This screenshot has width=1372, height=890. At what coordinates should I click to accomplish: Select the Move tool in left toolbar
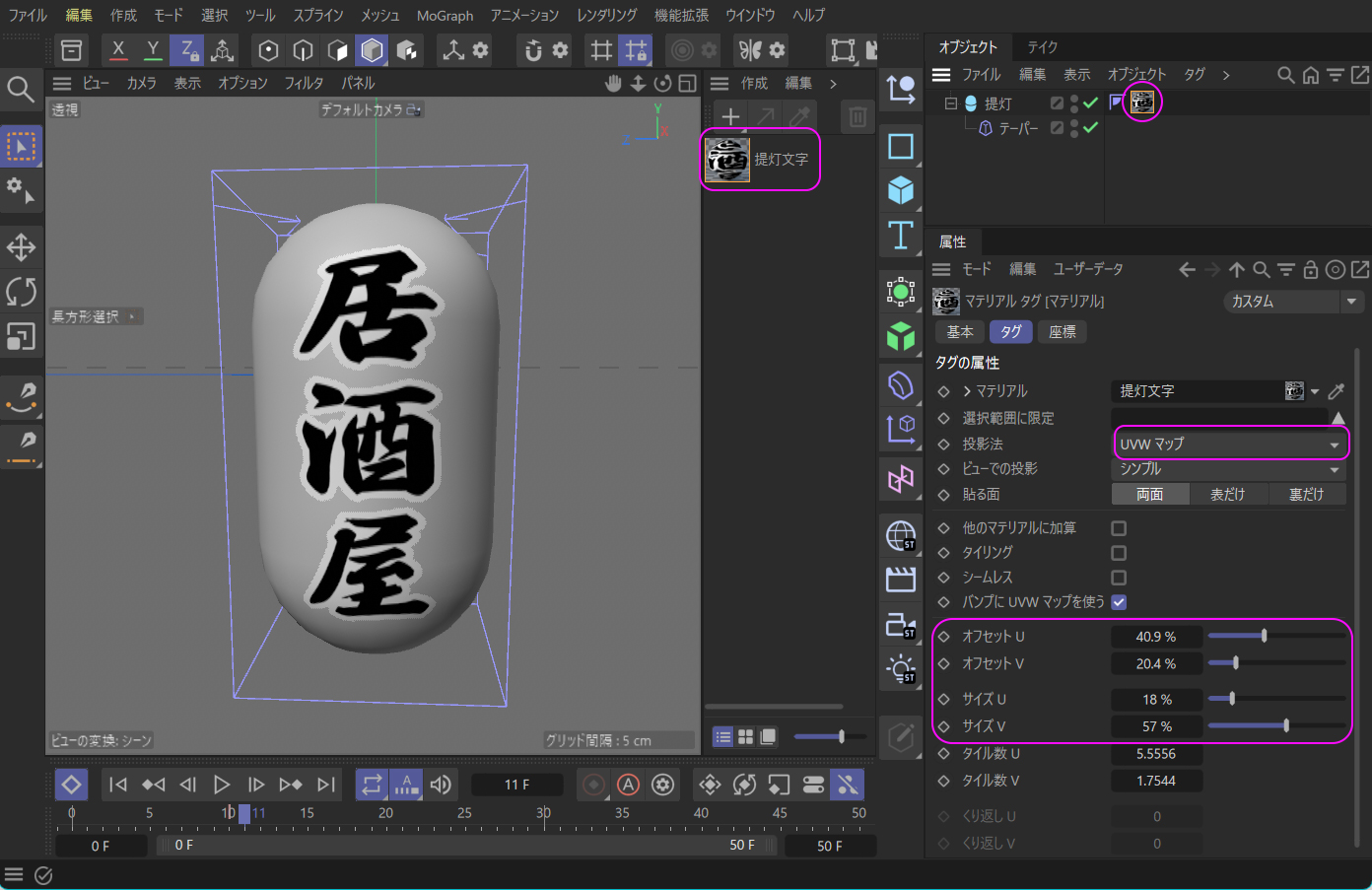[21, 246]
